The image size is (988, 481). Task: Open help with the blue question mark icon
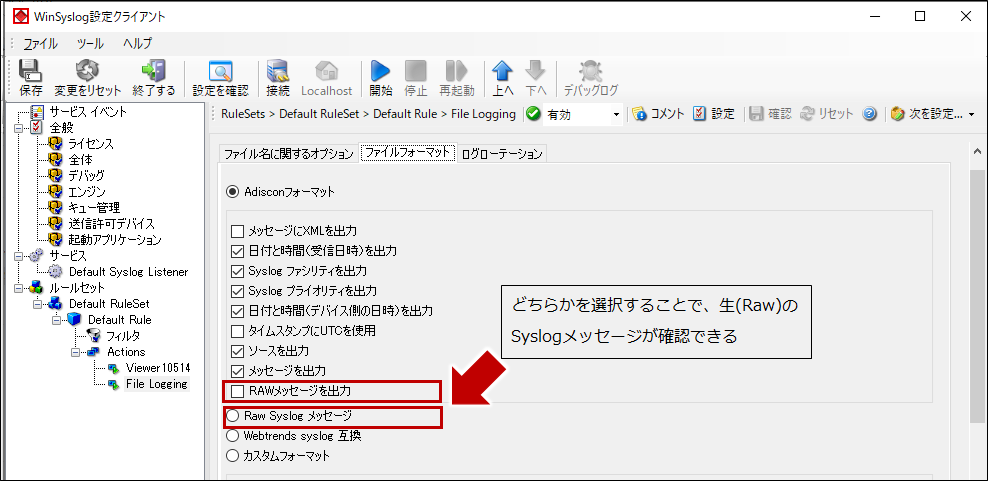(870, 114)
